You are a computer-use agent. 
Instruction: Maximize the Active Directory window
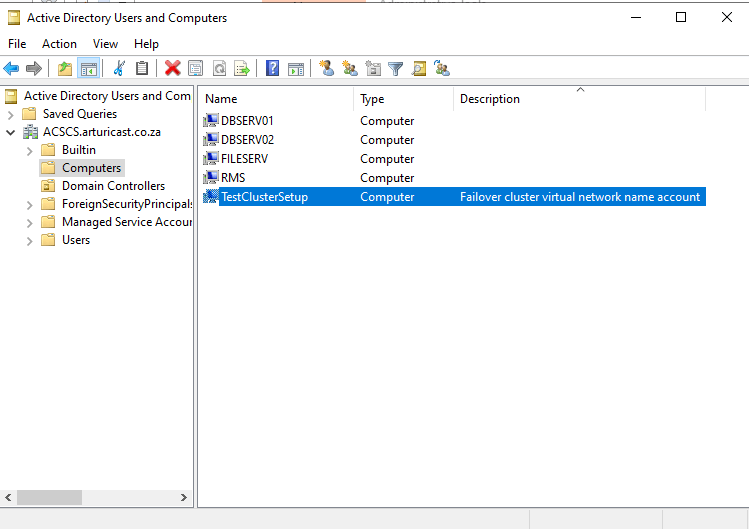681,17
